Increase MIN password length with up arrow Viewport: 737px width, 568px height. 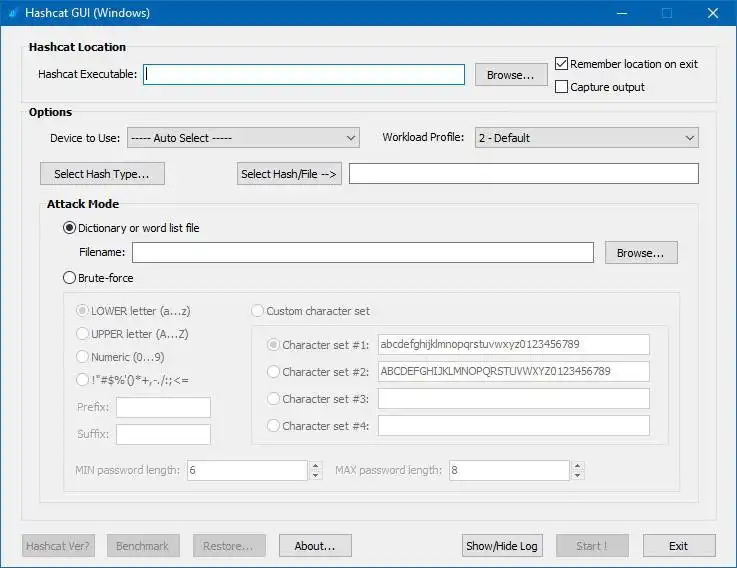click(315, 465)
